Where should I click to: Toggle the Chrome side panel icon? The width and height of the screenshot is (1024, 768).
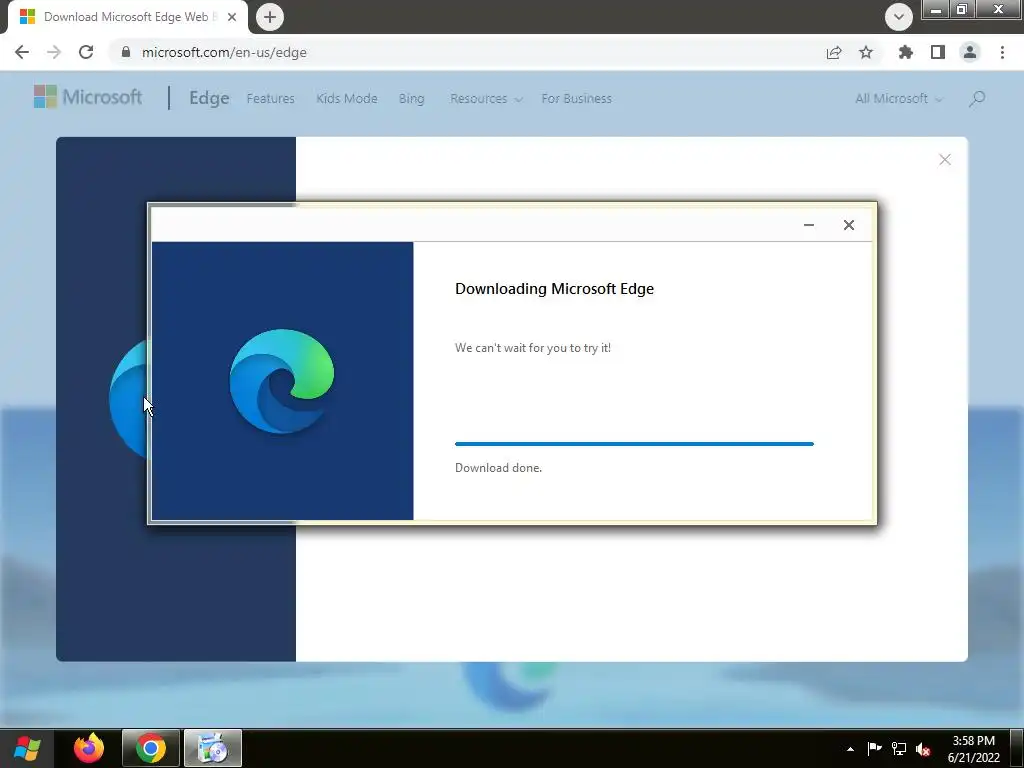click(938, 52)
